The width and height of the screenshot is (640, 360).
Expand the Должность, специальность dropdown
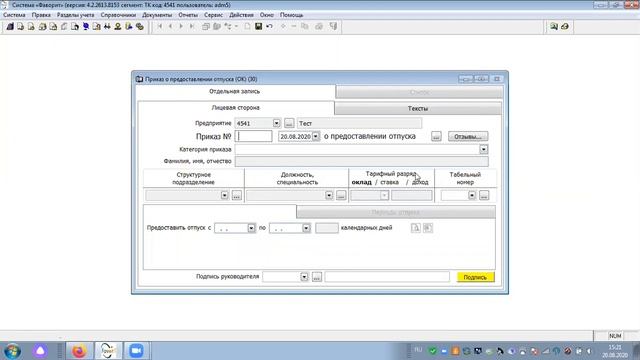(329, 196)
